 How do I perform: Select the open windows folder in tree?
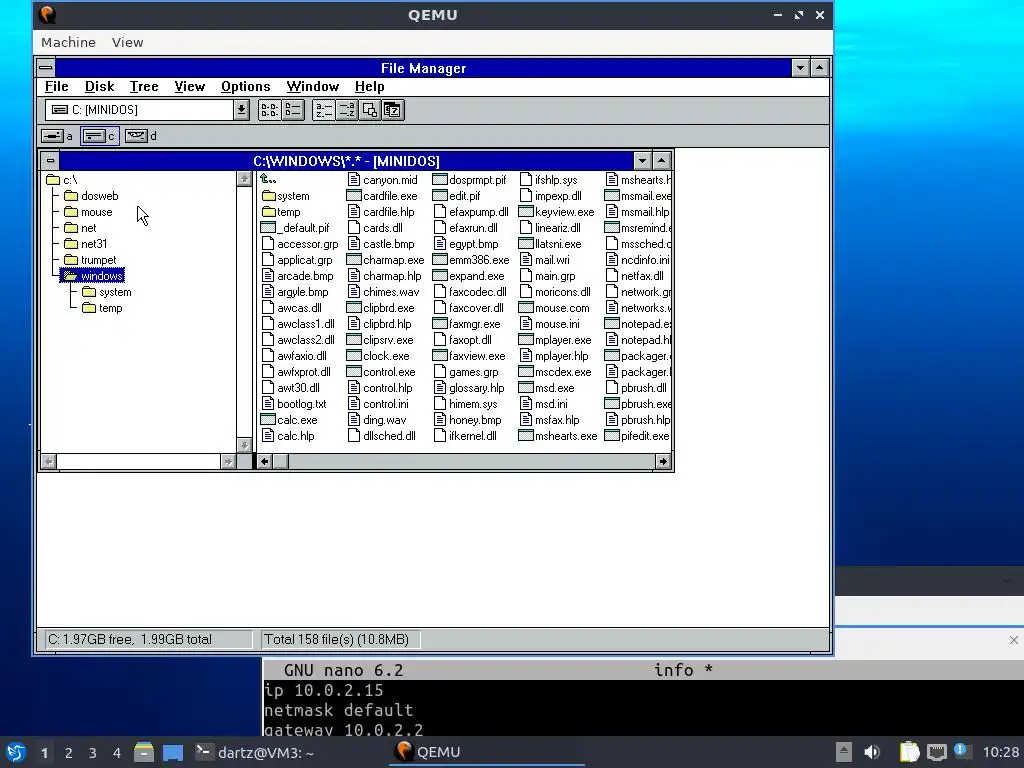coord(93,276)
